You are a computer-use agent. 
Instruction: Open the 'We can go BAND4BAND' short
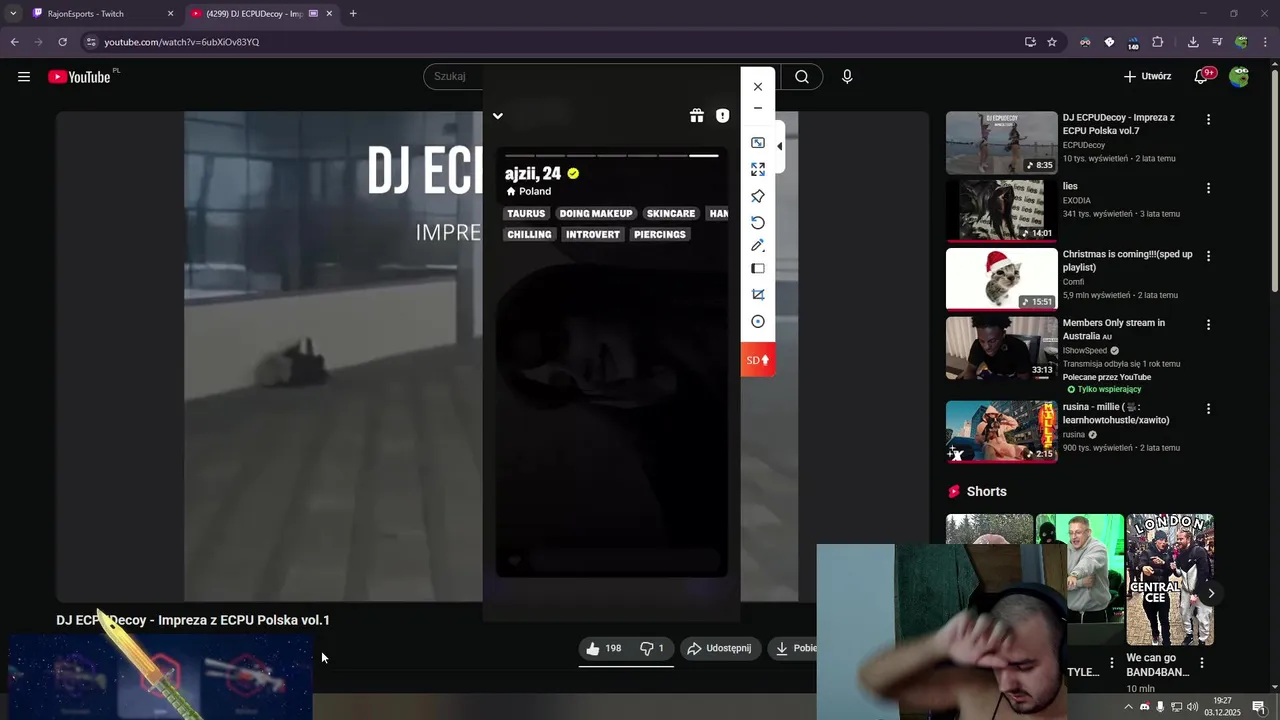click(x=1170, y=580)
